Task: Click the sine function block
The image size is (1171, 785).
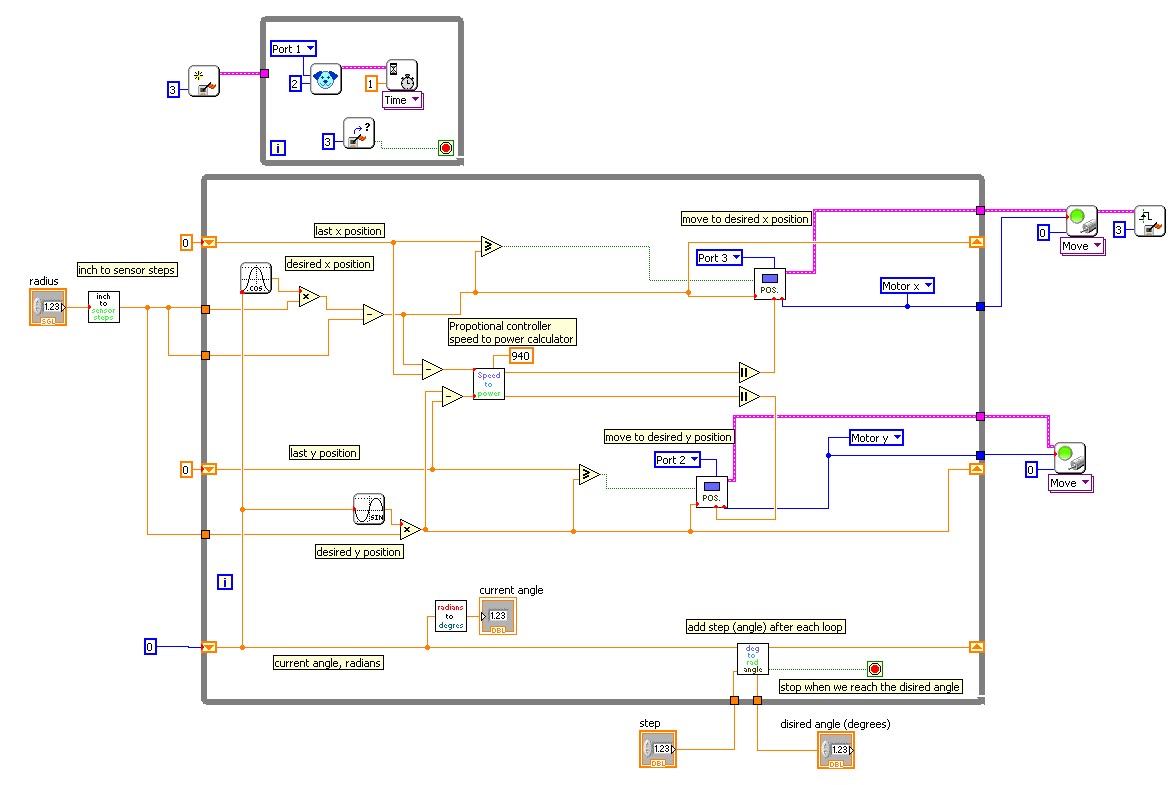Action: [369, 509]
